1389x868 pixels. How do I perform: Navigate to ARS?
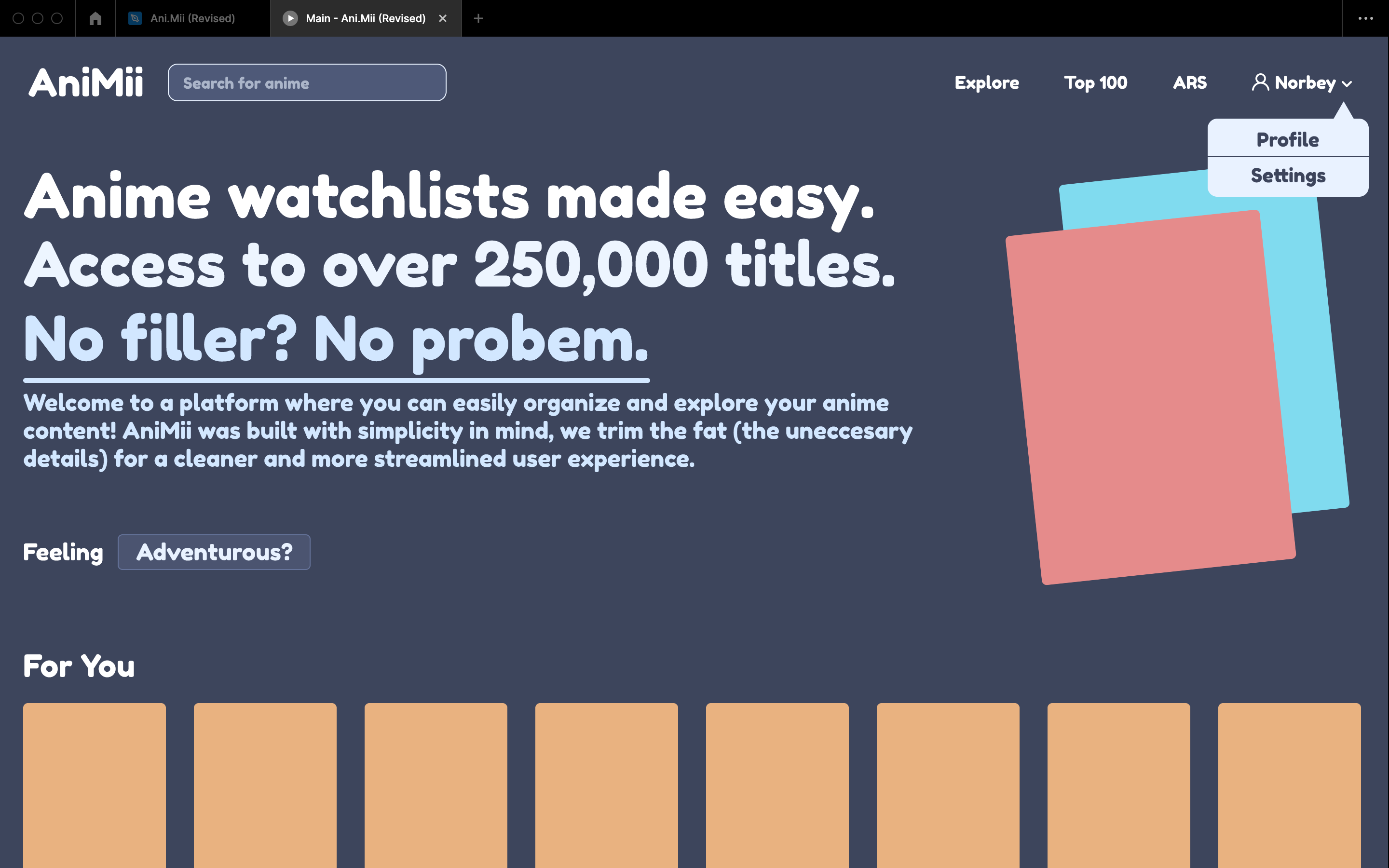[x=1189, y=82]
